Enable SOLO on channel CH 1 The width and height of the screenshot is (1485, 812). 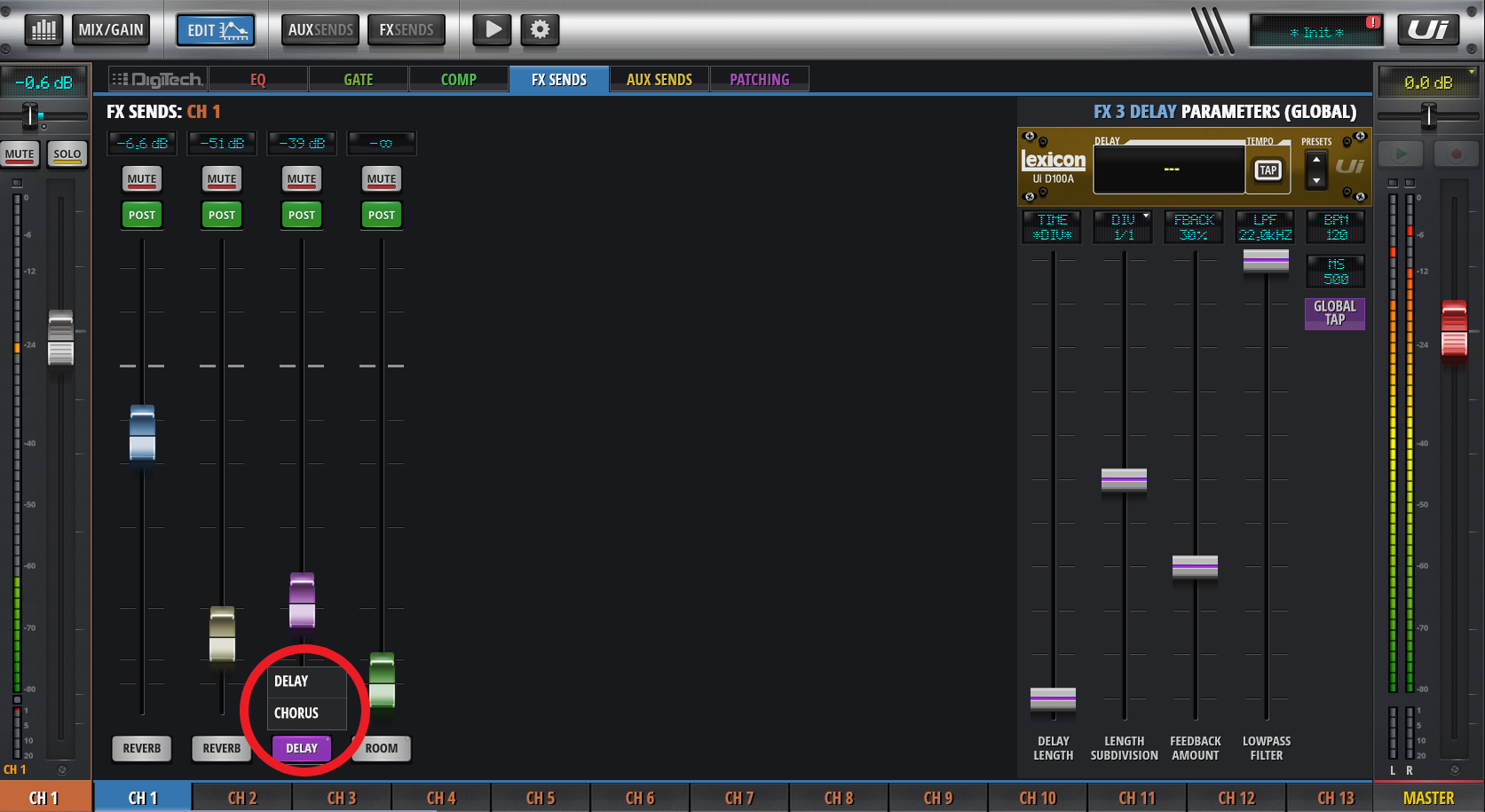[67, 154]
